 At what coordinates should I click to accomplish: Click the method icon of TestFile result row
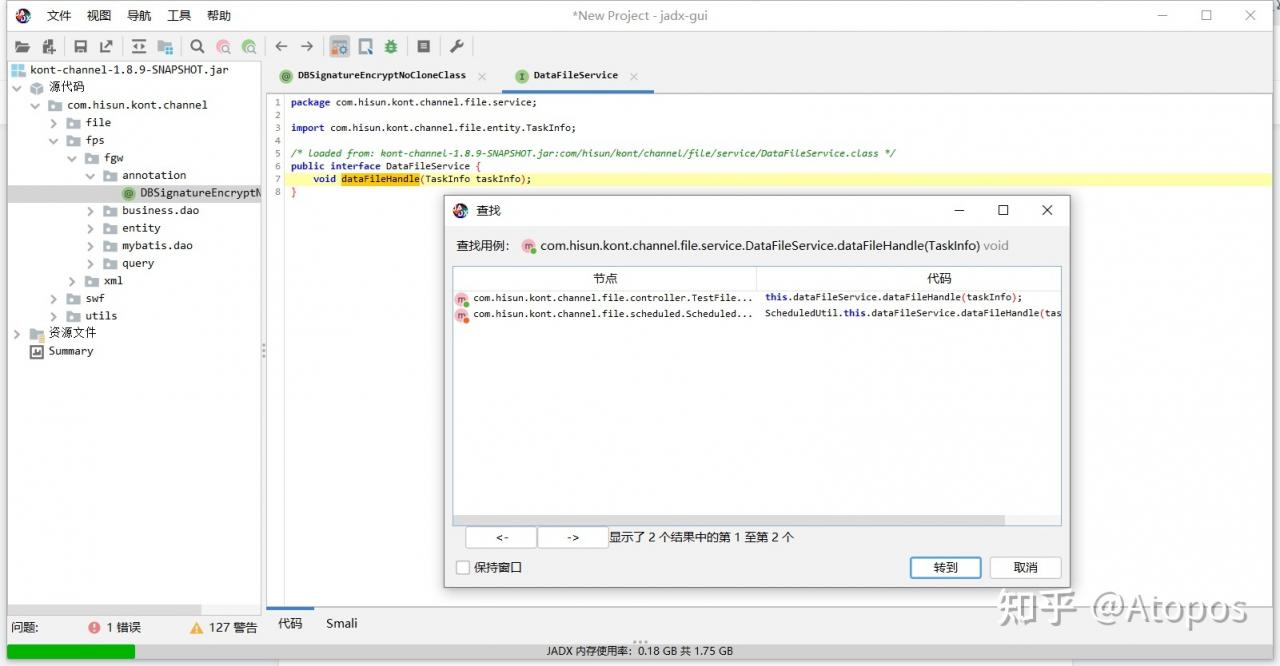click(x=462, y=298)
